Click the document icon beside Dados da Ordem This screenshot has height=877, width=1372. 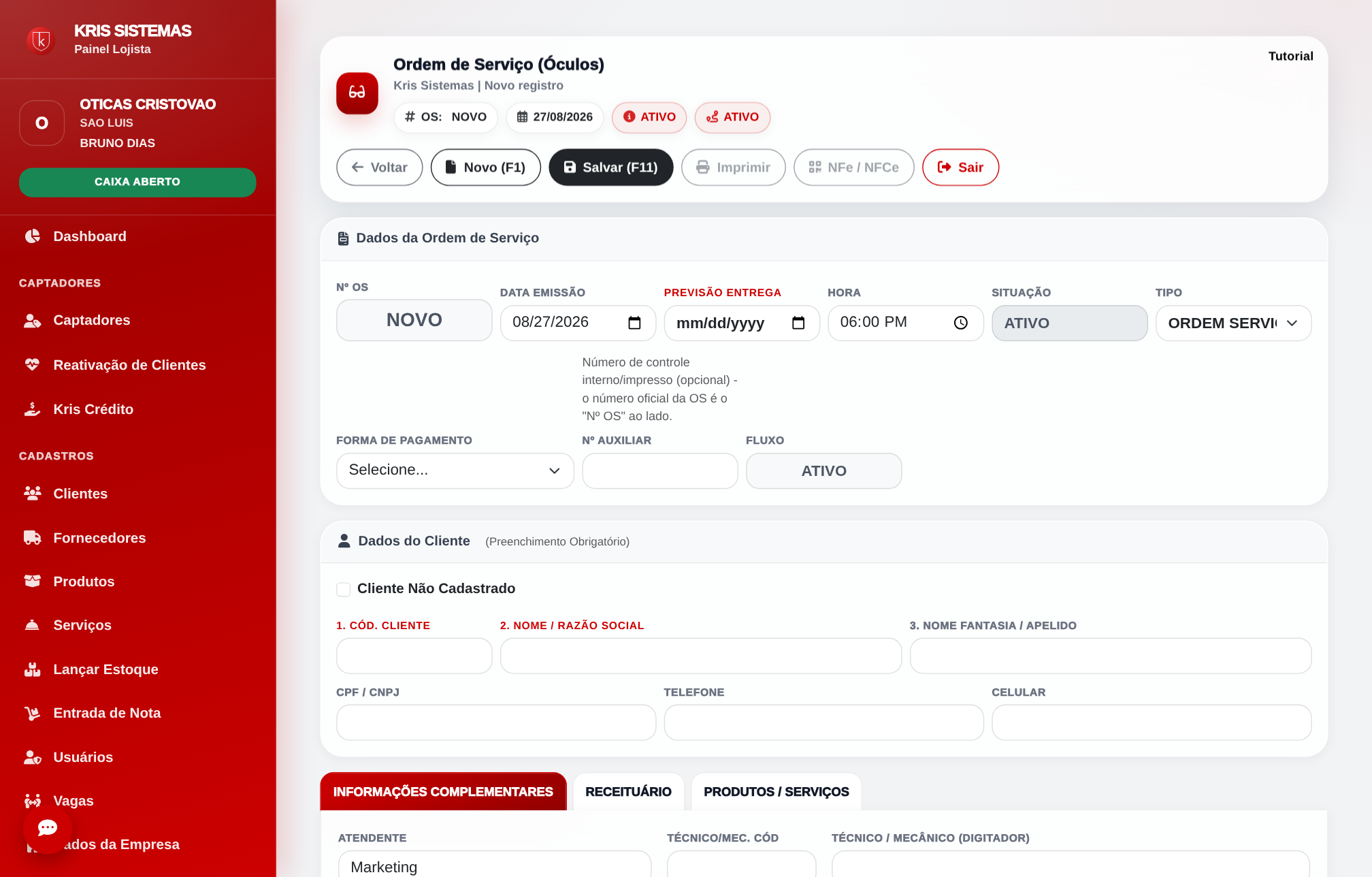344,238
